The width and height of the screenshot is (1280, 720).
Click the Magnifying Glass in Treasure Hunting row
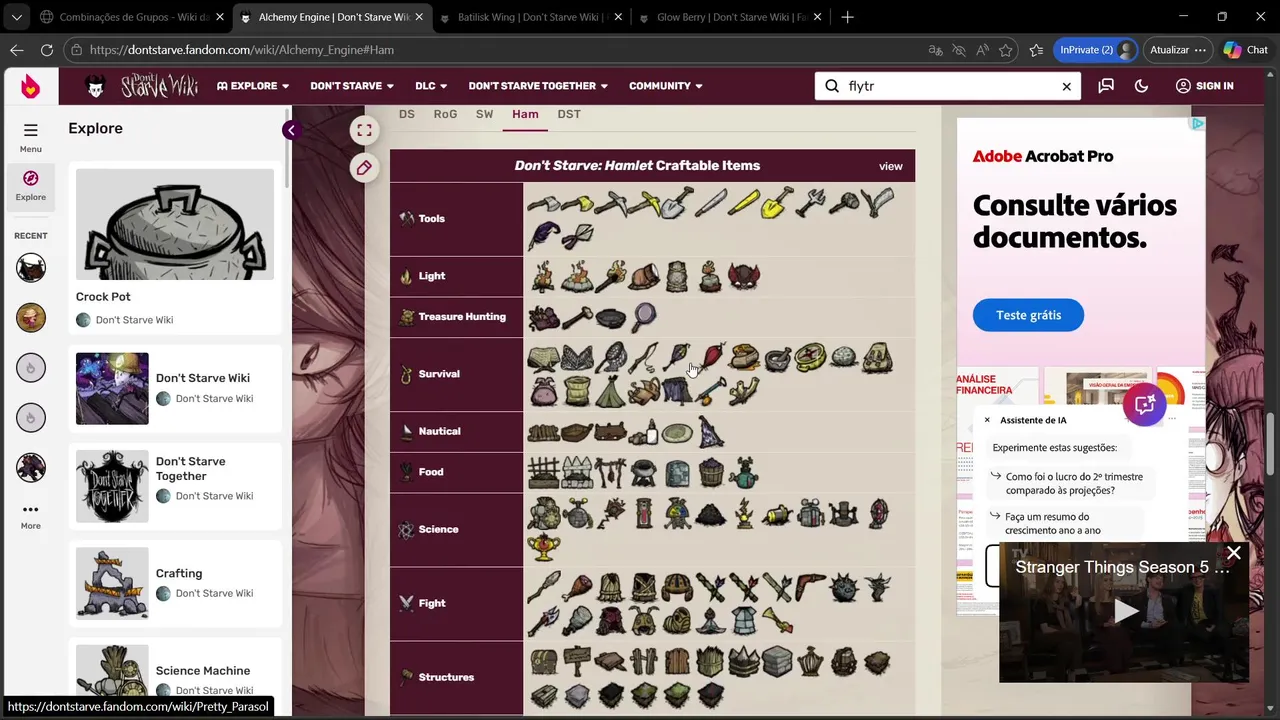click(643, 317)
